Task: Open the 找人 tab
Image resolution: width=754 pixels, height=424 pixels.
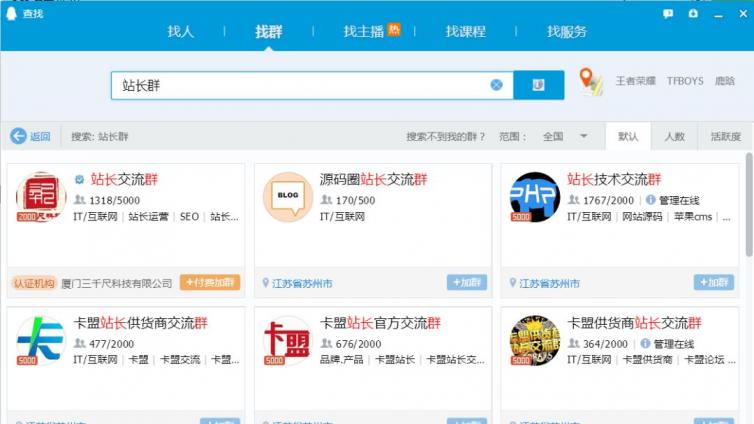Action: [180, 32]
